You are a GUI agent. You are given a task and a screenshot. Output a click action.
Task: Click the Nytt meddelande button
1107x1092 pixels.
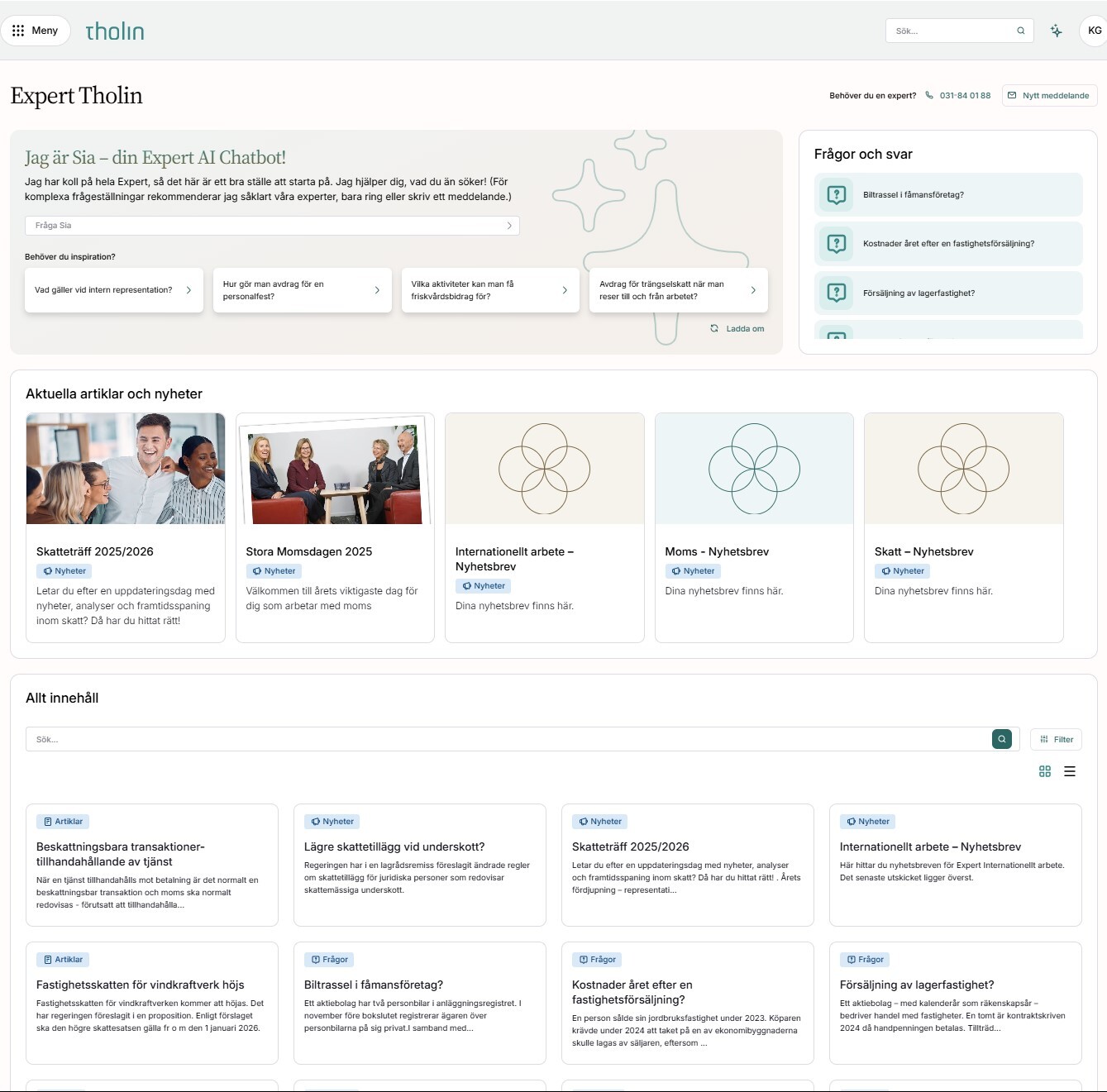point(1049,95)
